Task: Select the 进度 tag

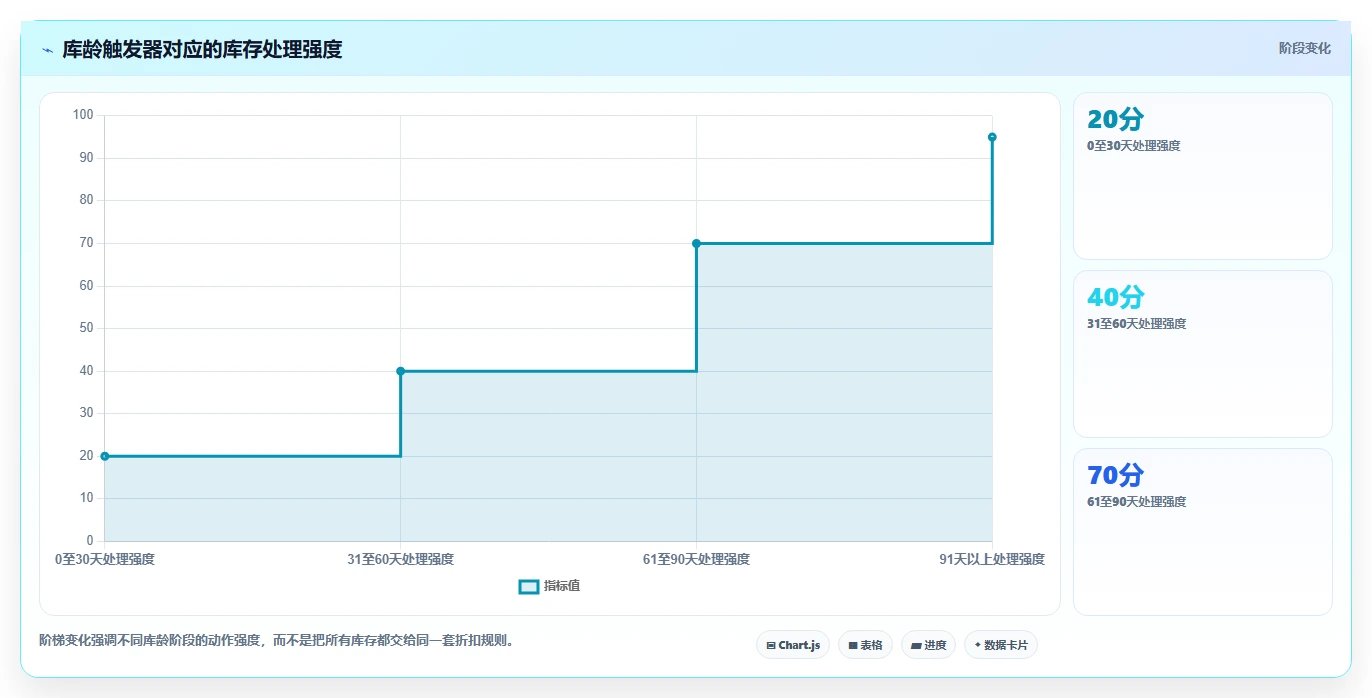Action: (928, 645)
